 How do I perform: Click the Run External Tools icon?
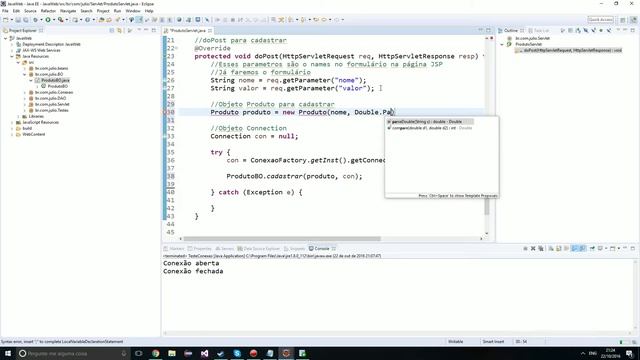coord(60,20)
